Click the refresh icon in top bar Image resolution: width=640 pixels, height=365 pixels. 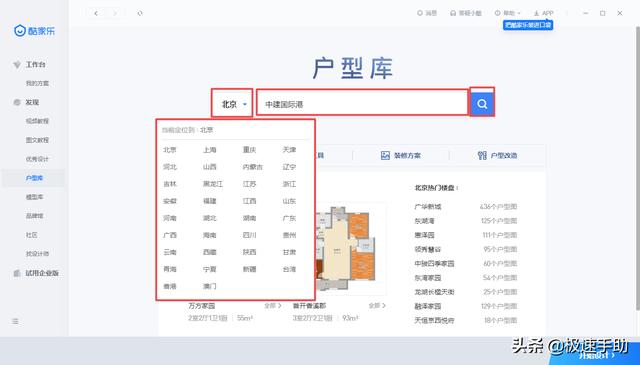point(140,13)
